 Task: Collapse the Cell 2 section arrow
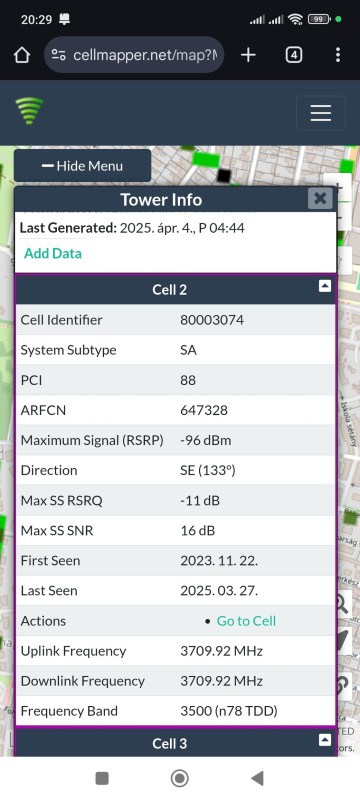pos(325,286)
